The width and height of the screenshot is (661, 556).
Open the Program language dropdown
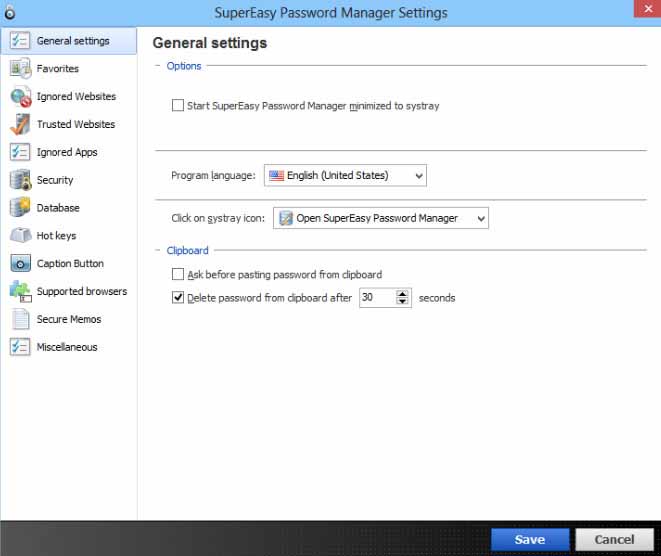click(x=345, y=175)
